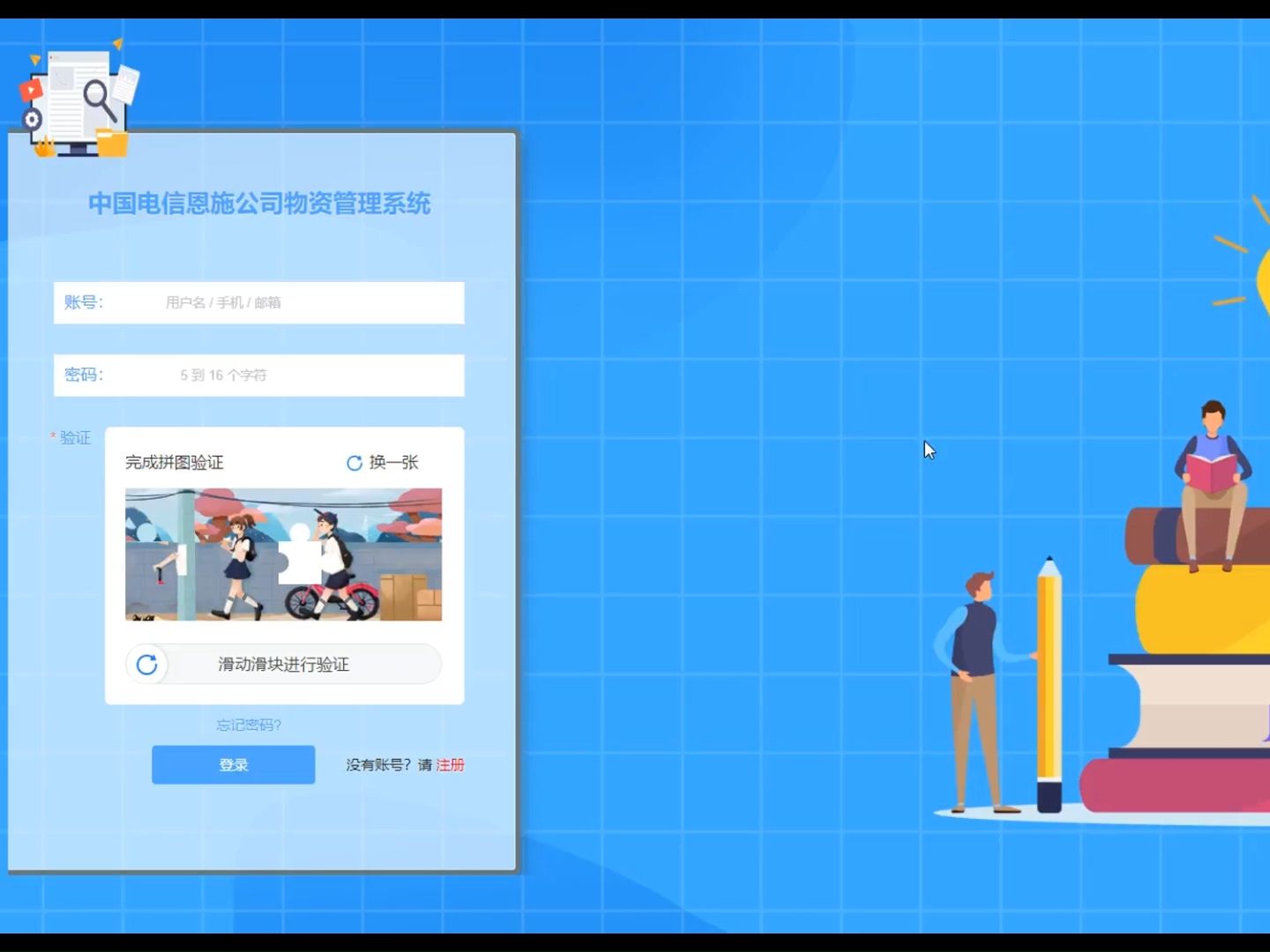Click the 密码: label

tap(84, 375)
